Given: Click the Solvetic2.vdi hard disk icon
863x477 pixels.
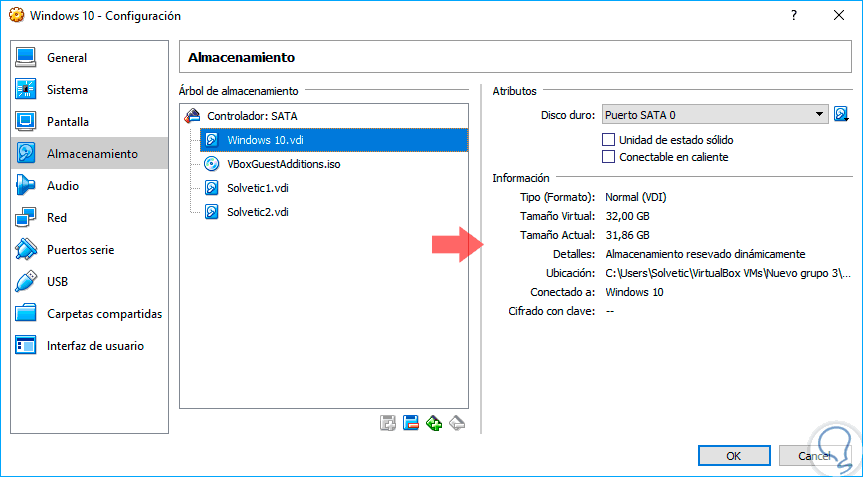Looking at the screenshot, I should [211, 211].
